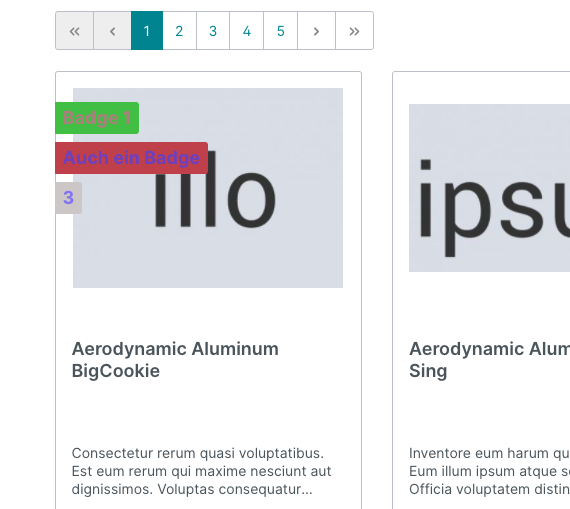The image size is (570, 509).
Task: Click the red Auch ein Badge label
Action: tap(132, 158)
